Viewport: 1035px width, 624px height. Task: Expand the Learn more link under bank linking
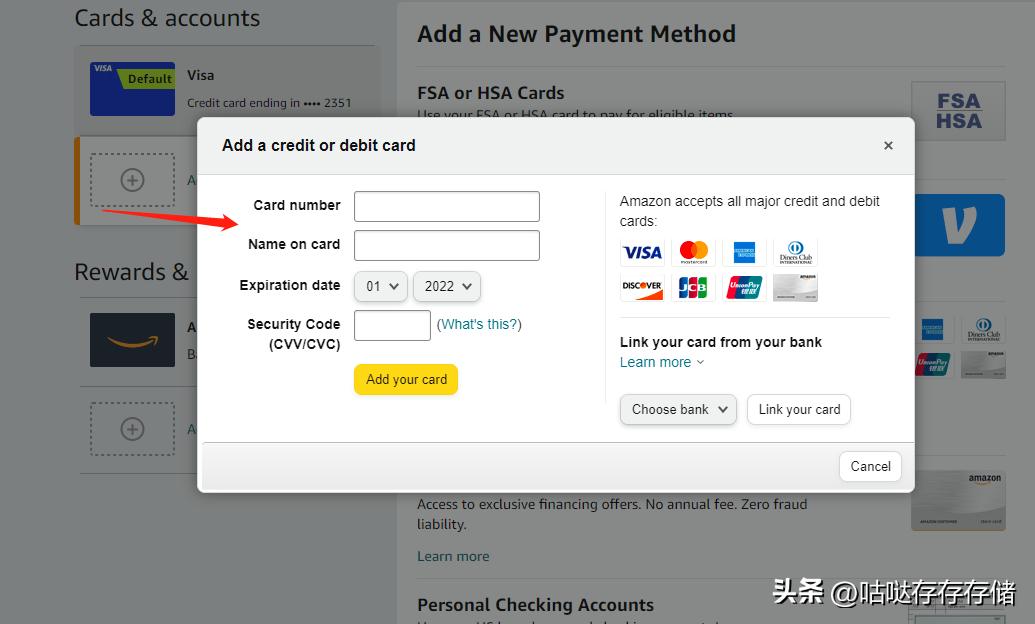[x=661, y=362]
